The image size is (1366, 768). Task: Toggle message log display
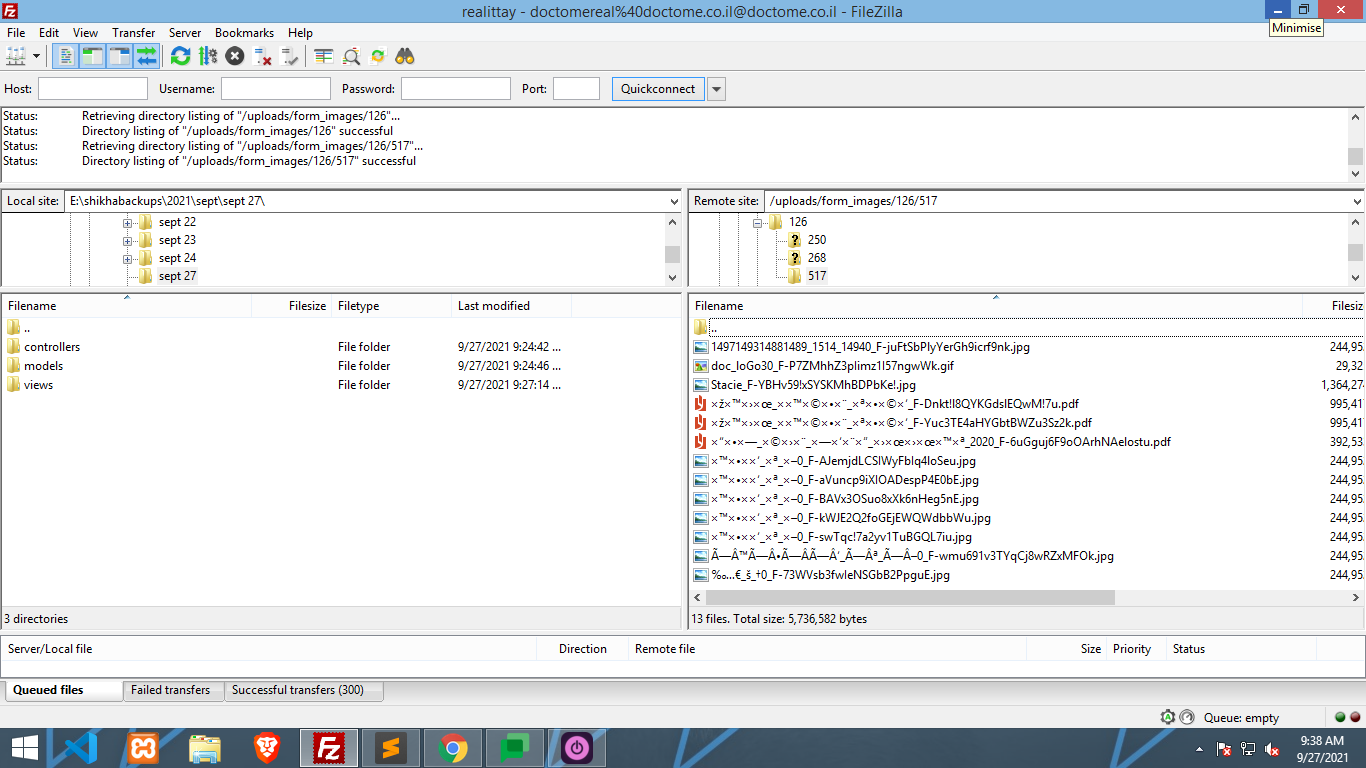pos(65,56)
